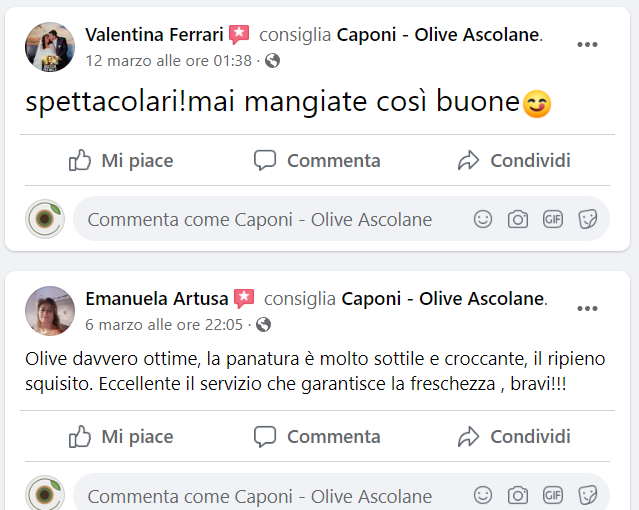Click the sticker icon in first comment box
The height and width of the screenshot is (510, 639).
(587, 219)
